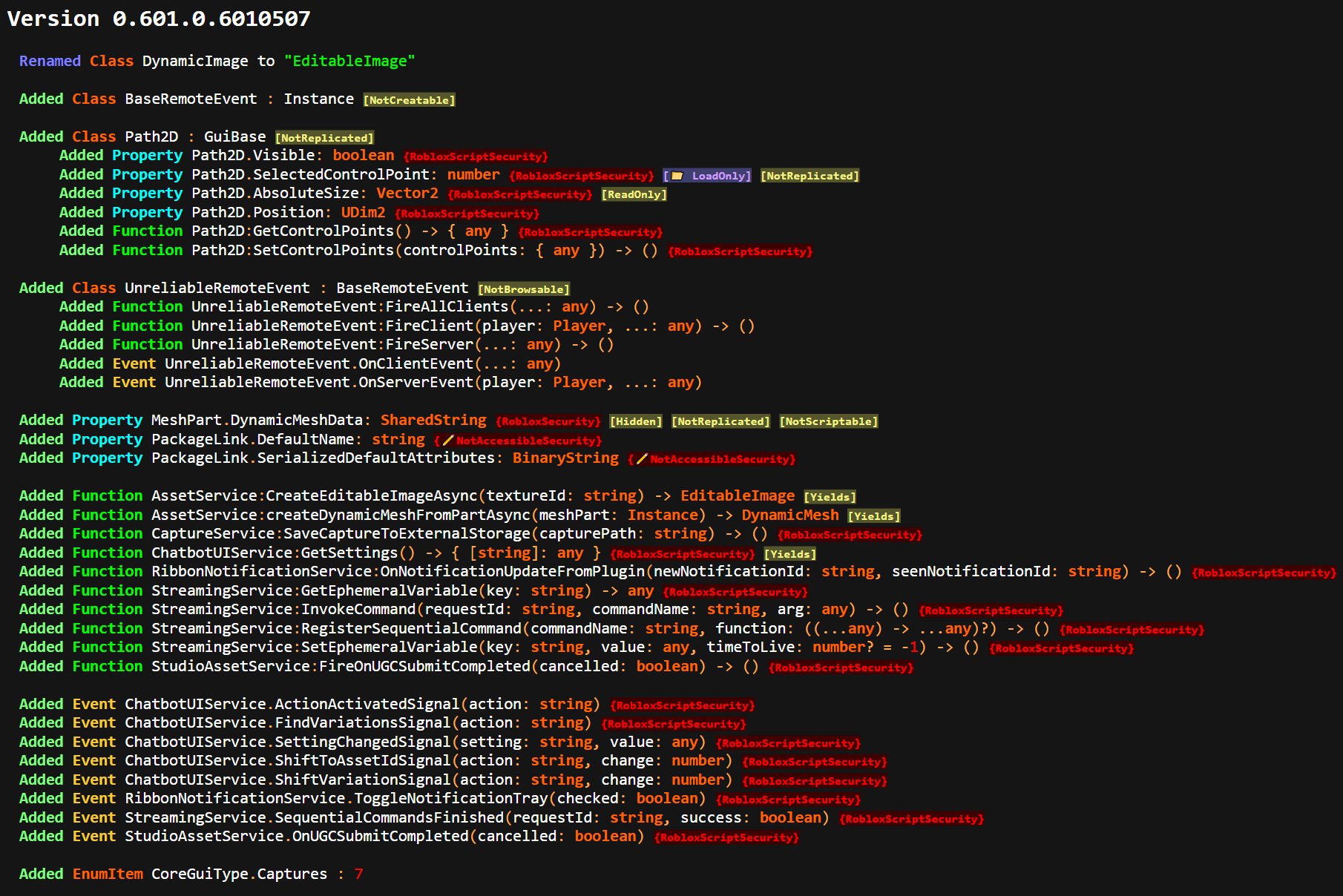Click "UnreliableRemoteEvent.OnServerEvent" event
Screen dimensions: 1343x896
pos(319,382)
